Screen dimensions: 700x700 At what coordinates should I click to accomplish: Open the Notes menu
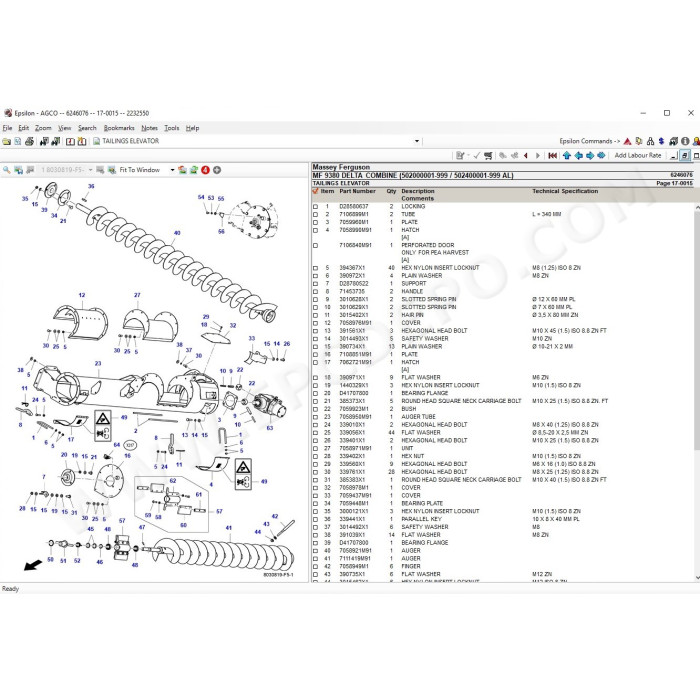pyautogui.click(x=150, y=128)
